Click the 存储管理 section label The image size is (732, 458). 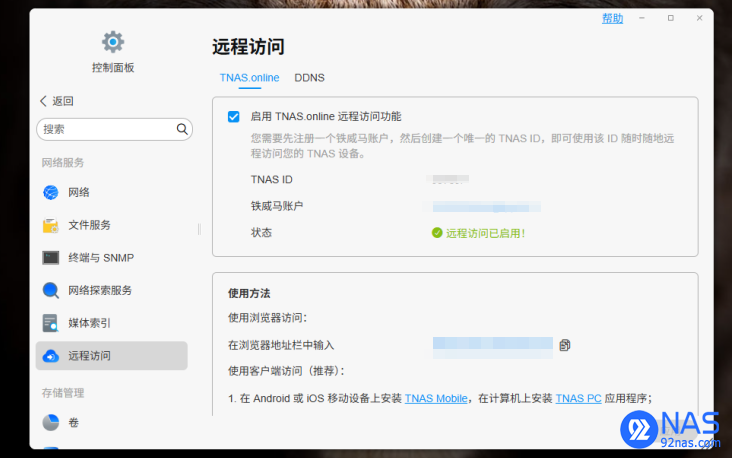pyautogui.click(x=63, y=393)
